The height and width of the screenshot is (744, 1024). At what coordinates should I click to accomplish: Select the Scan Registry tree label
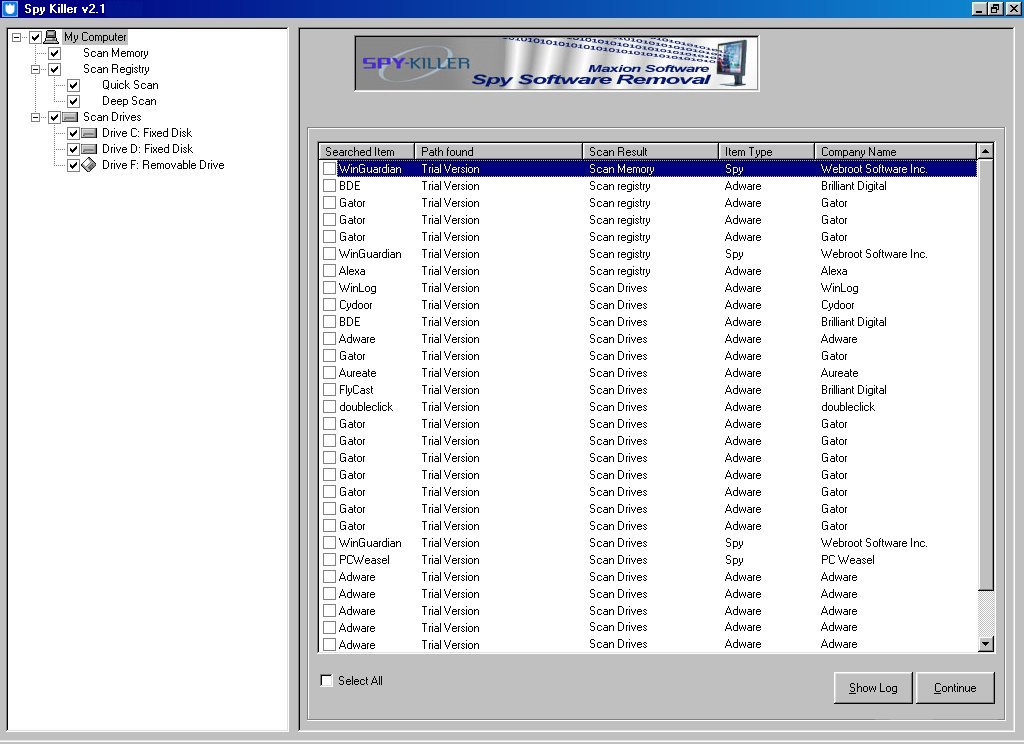116,69
